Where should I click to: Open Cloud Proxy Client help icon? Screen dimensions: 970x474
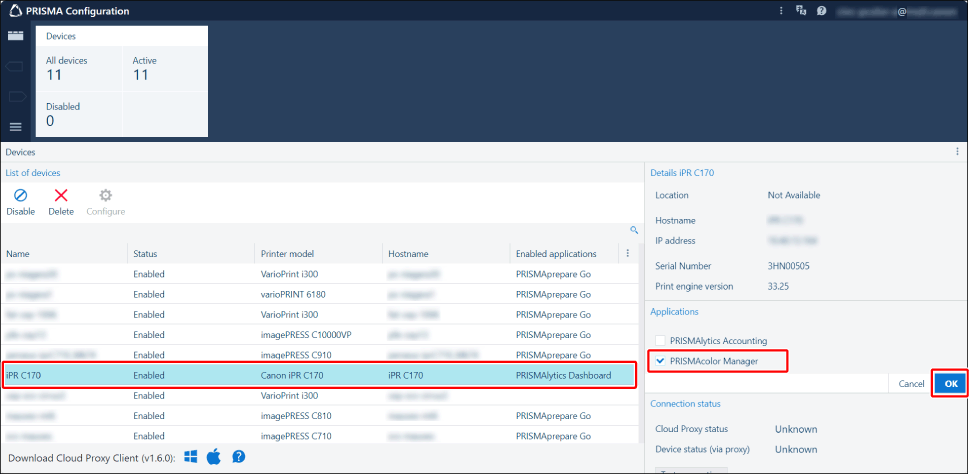point(239,457)
